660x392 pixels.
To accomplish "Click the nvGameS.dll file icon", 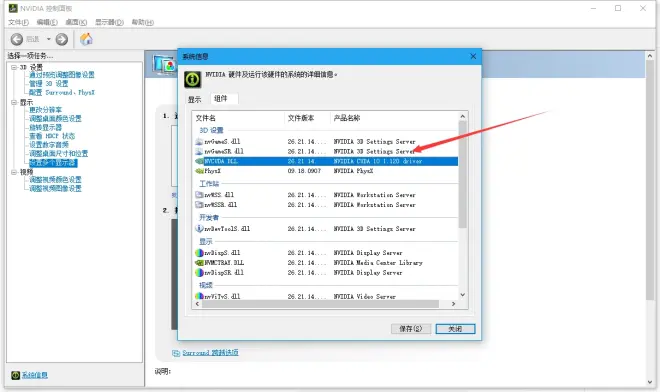I will coord(199,141).
